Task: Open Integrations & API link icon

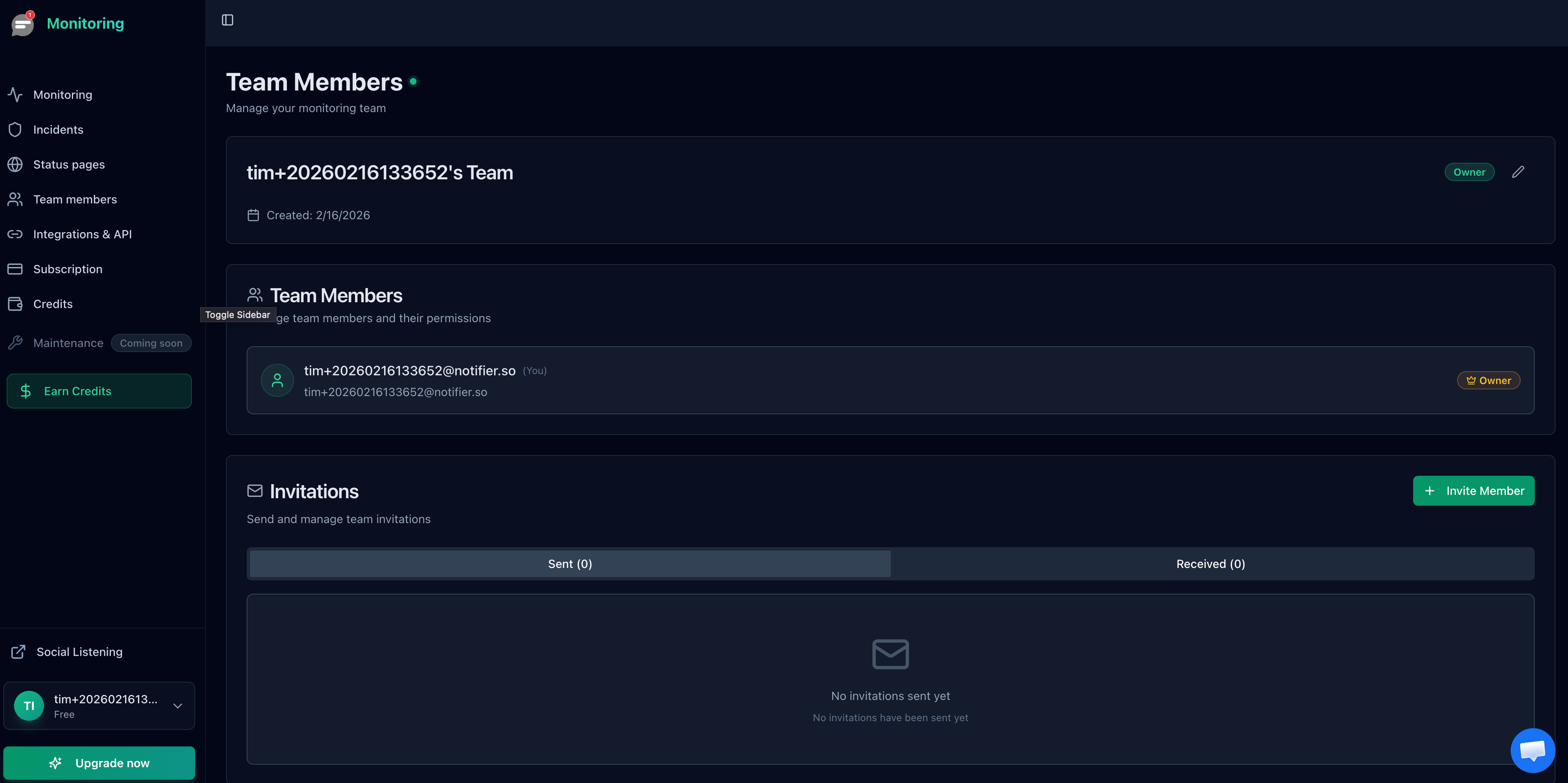Action: click(15, 234)
